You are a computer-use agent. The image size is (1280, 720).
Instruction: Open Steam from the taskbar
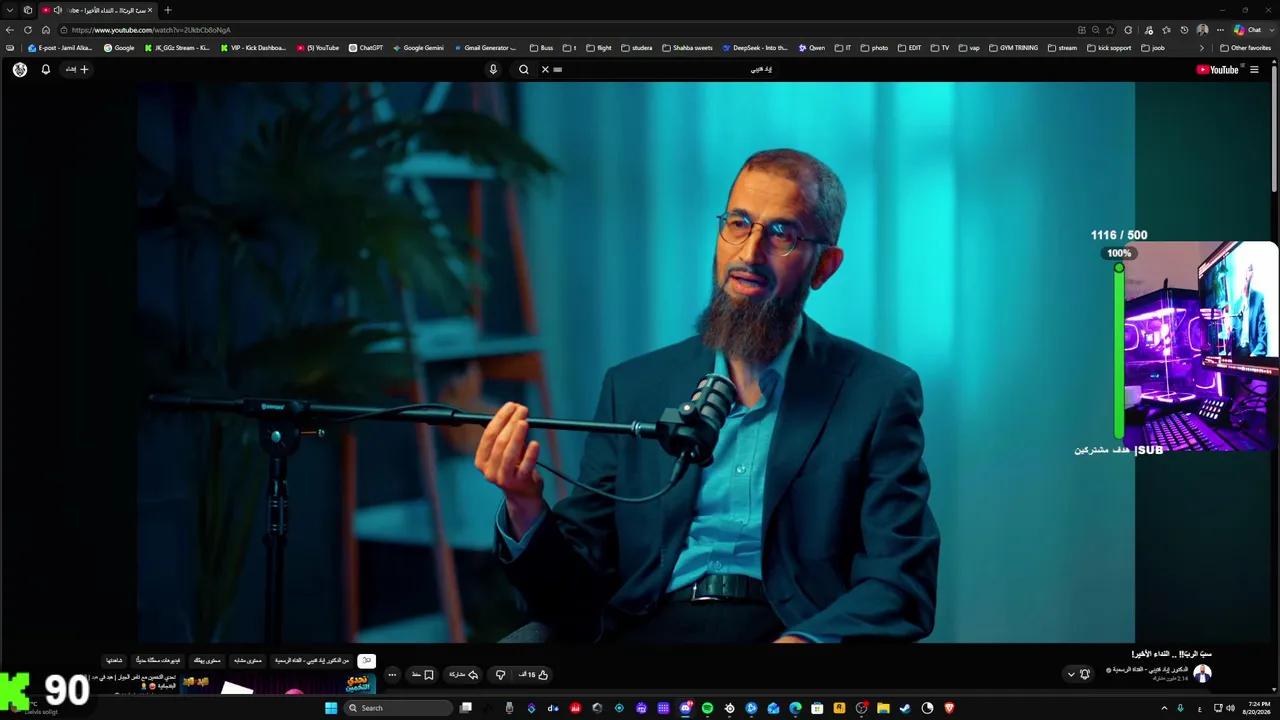point(905,708)
